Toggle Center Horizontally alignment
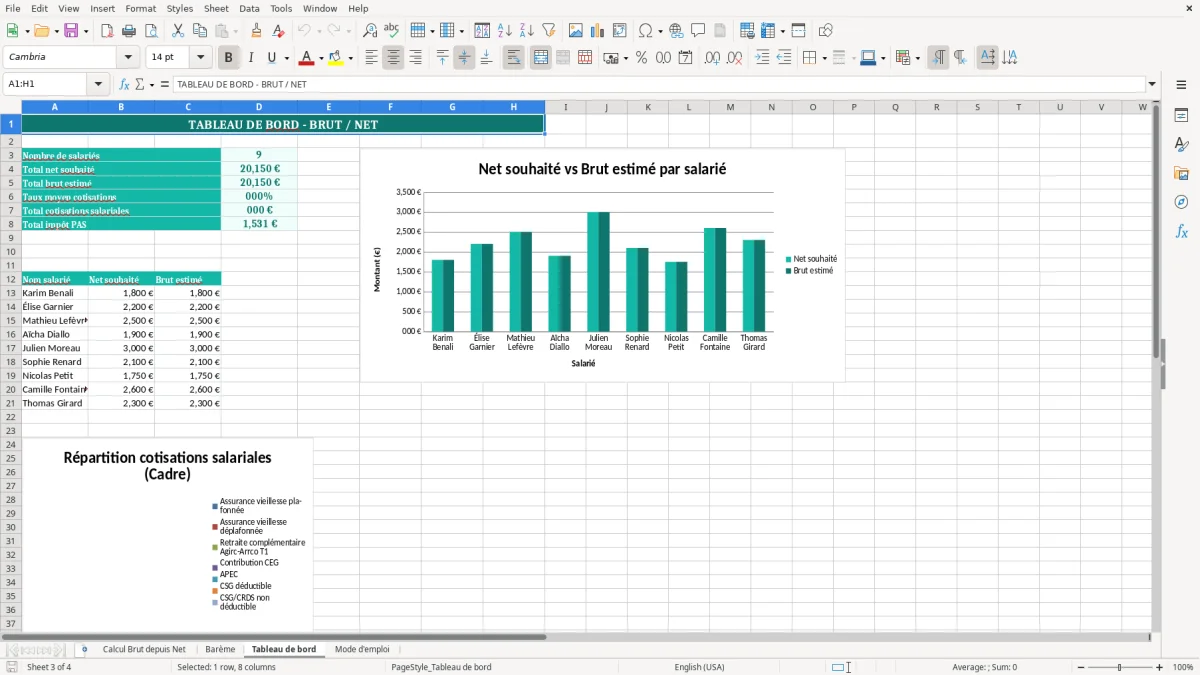This screenshot has height=675, width=1200. click(x=393, y=58)
